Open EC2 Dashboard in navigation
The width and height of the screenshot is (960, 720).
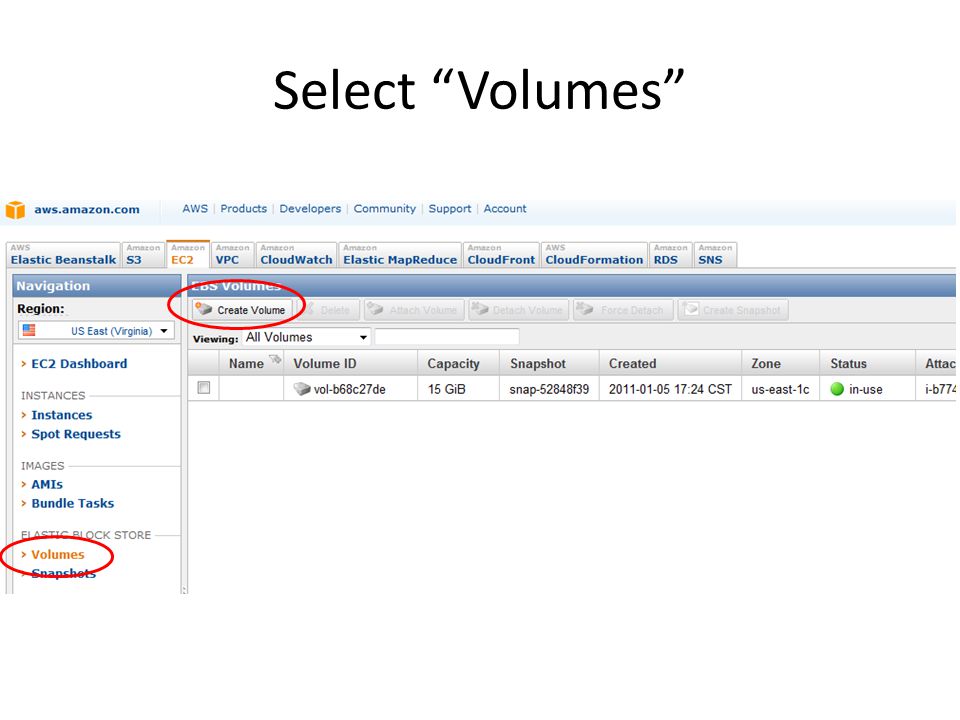click(79, 364)
